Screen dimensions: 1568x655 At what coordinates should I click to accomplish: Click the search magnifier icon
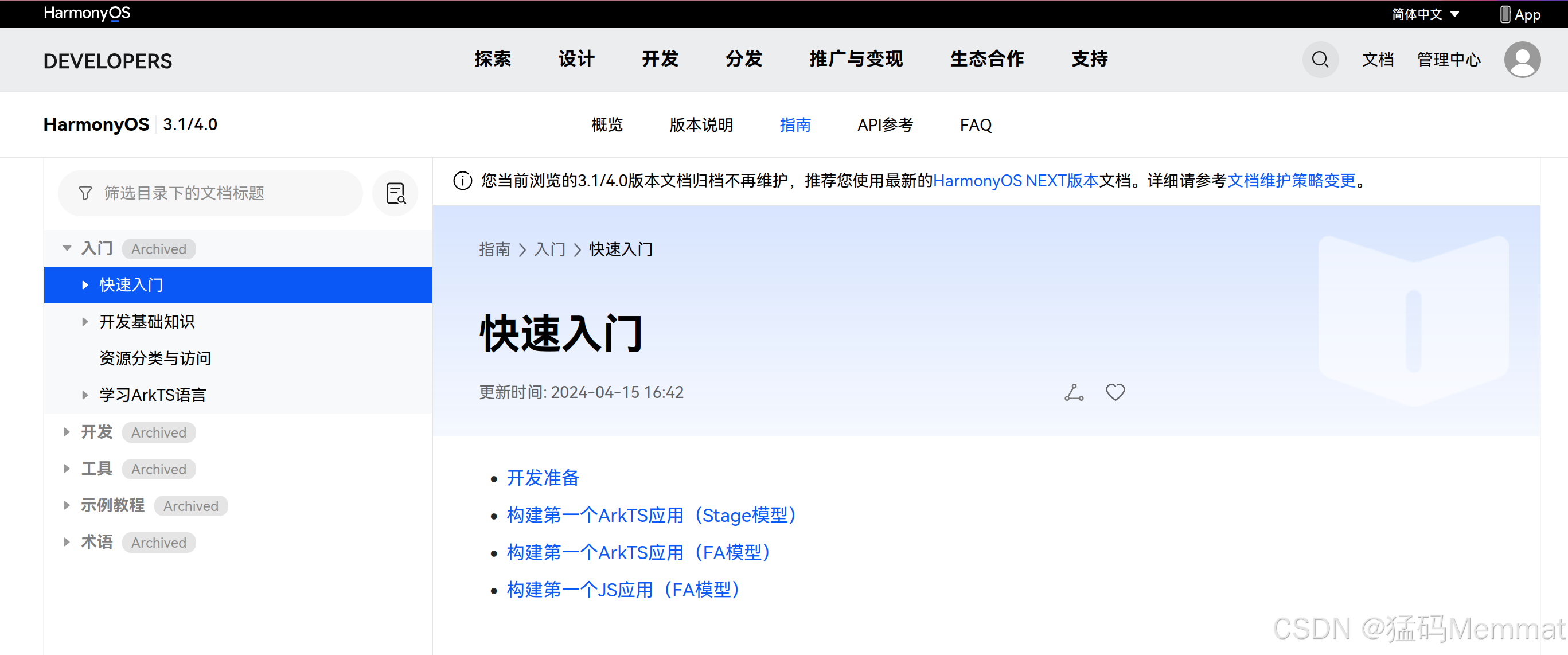(x=1320, y=60)
